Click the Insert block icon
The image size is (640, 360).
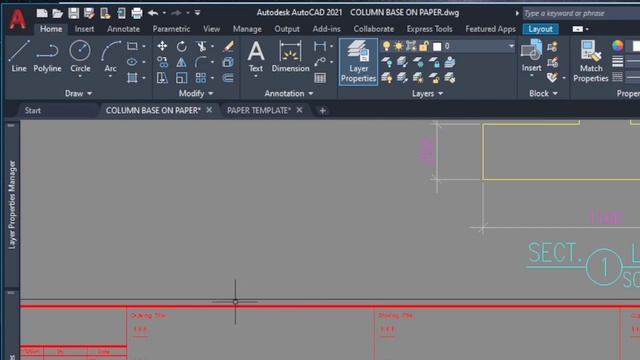531,56
